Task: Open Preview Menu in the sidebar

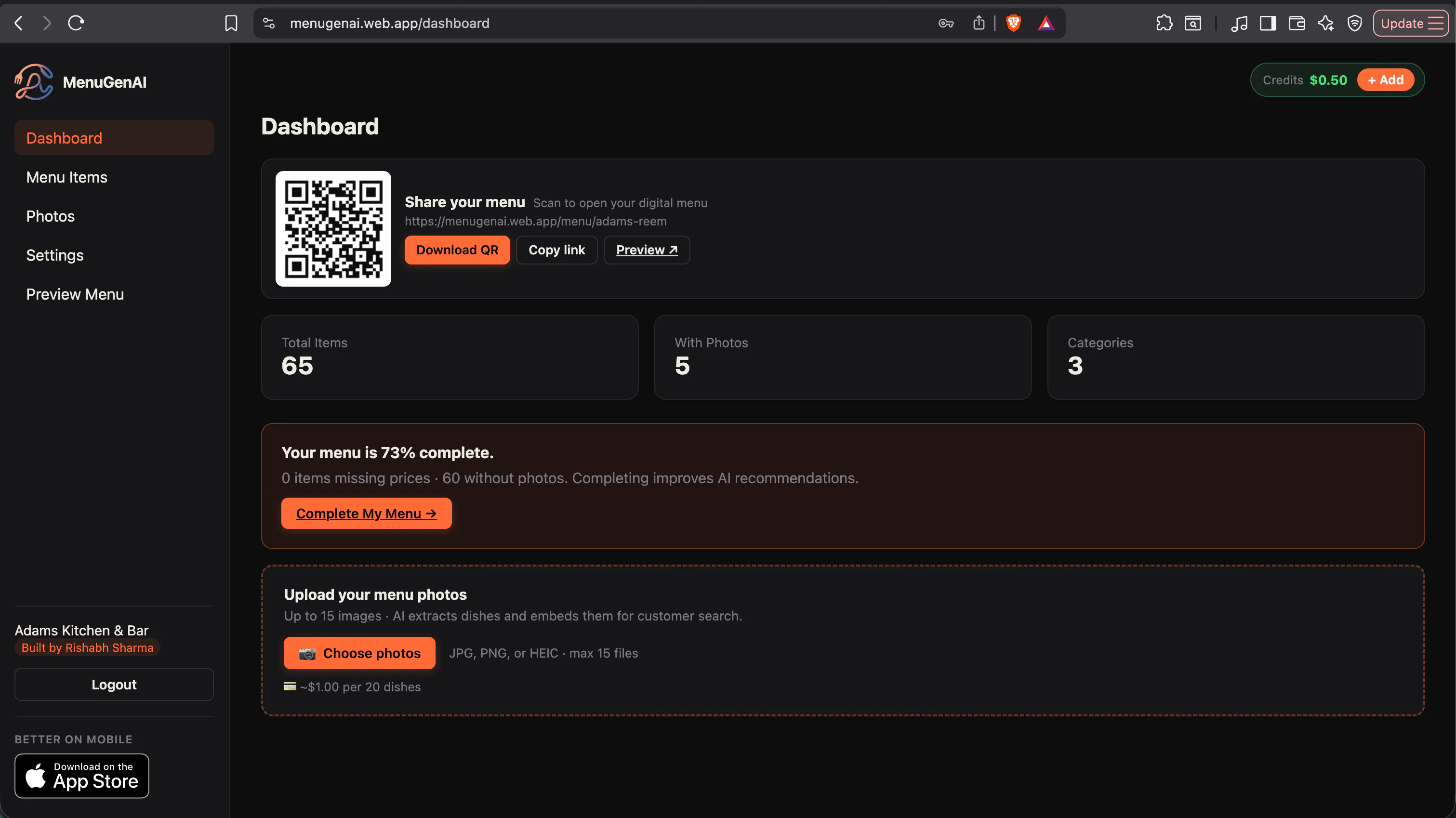Action: [x=114, y=294]
